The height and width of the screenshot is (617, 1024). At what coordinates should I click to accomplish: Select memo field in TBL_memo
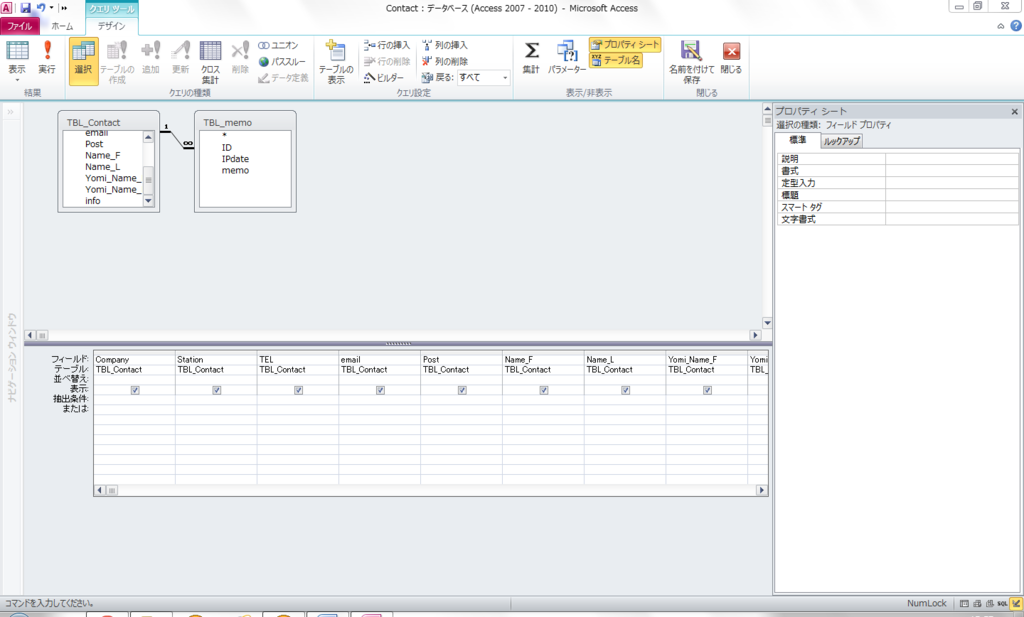(235, 170)
